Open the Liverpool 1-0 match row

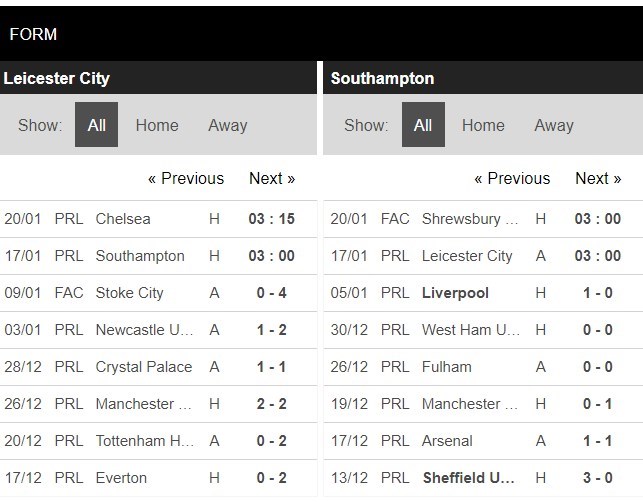(483, 293)
